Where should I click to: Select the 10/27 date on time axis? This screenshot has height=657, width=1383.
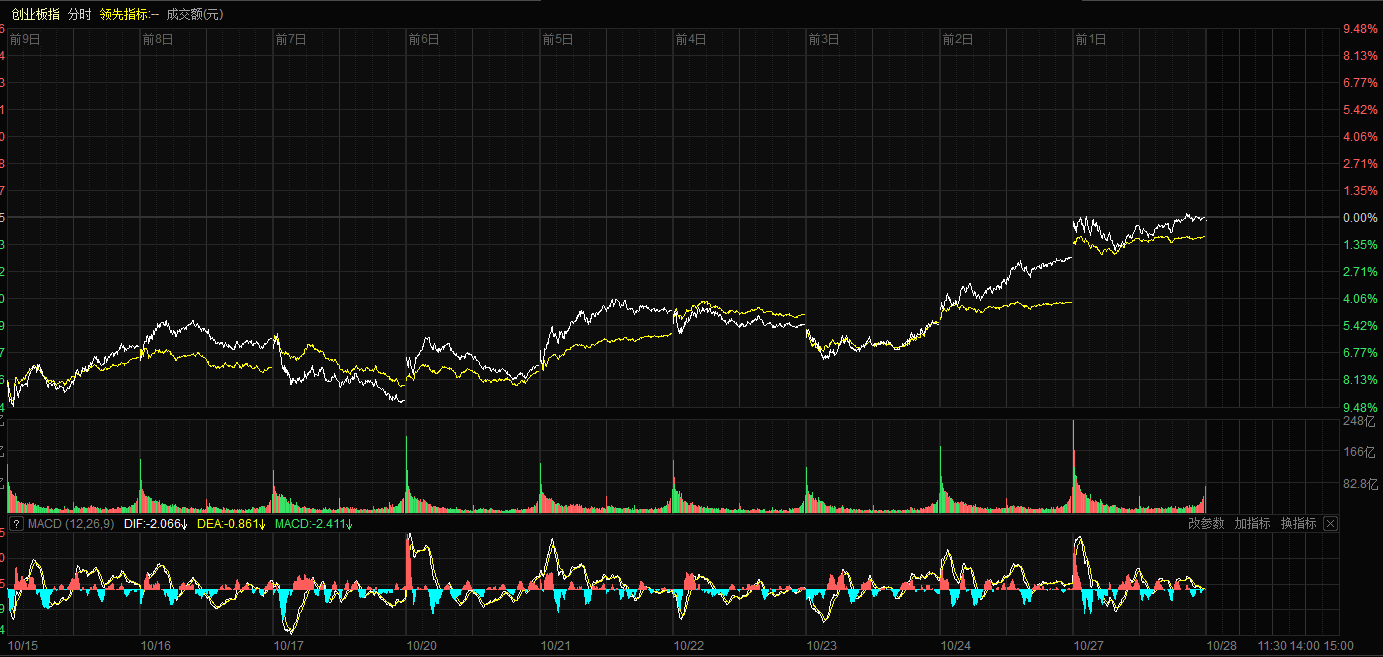(x=1089, y=646)
